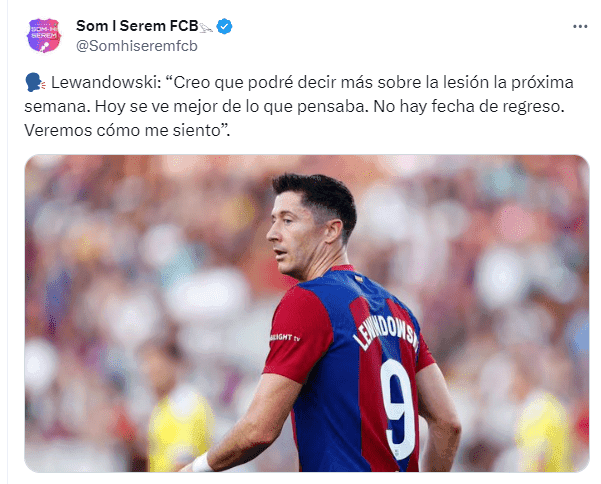Click the white wristband on the player's arm

pyautogui.click(x=201, y=463)
